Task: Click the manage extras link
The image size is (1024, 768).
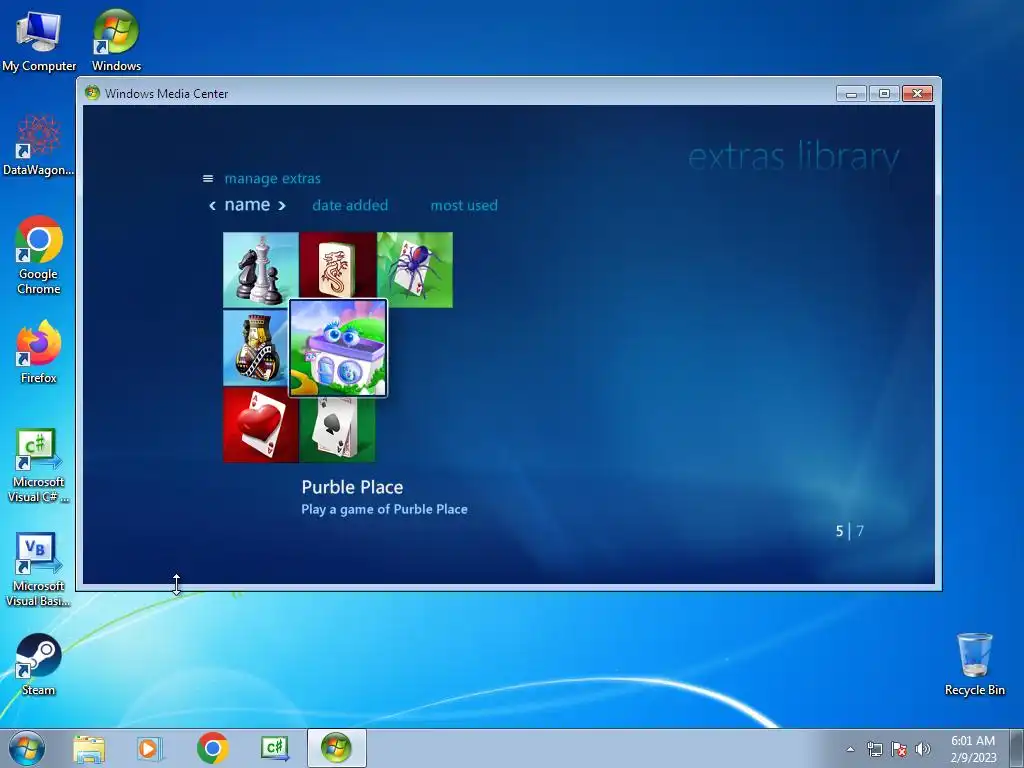Action: 272,178
